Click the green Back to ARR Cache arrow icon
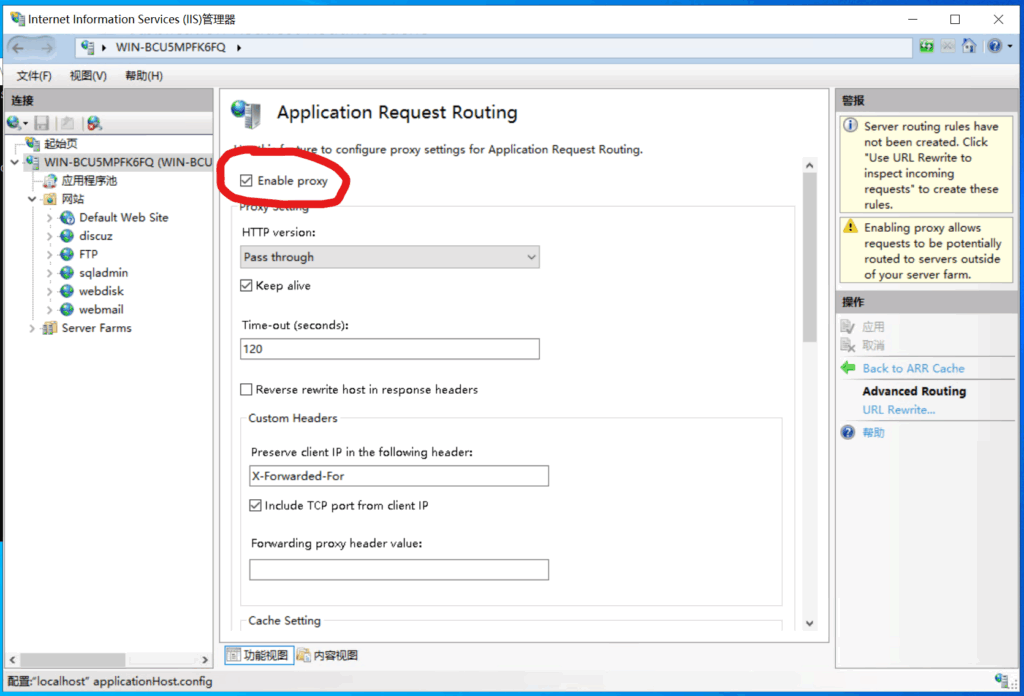 (848, 368)
